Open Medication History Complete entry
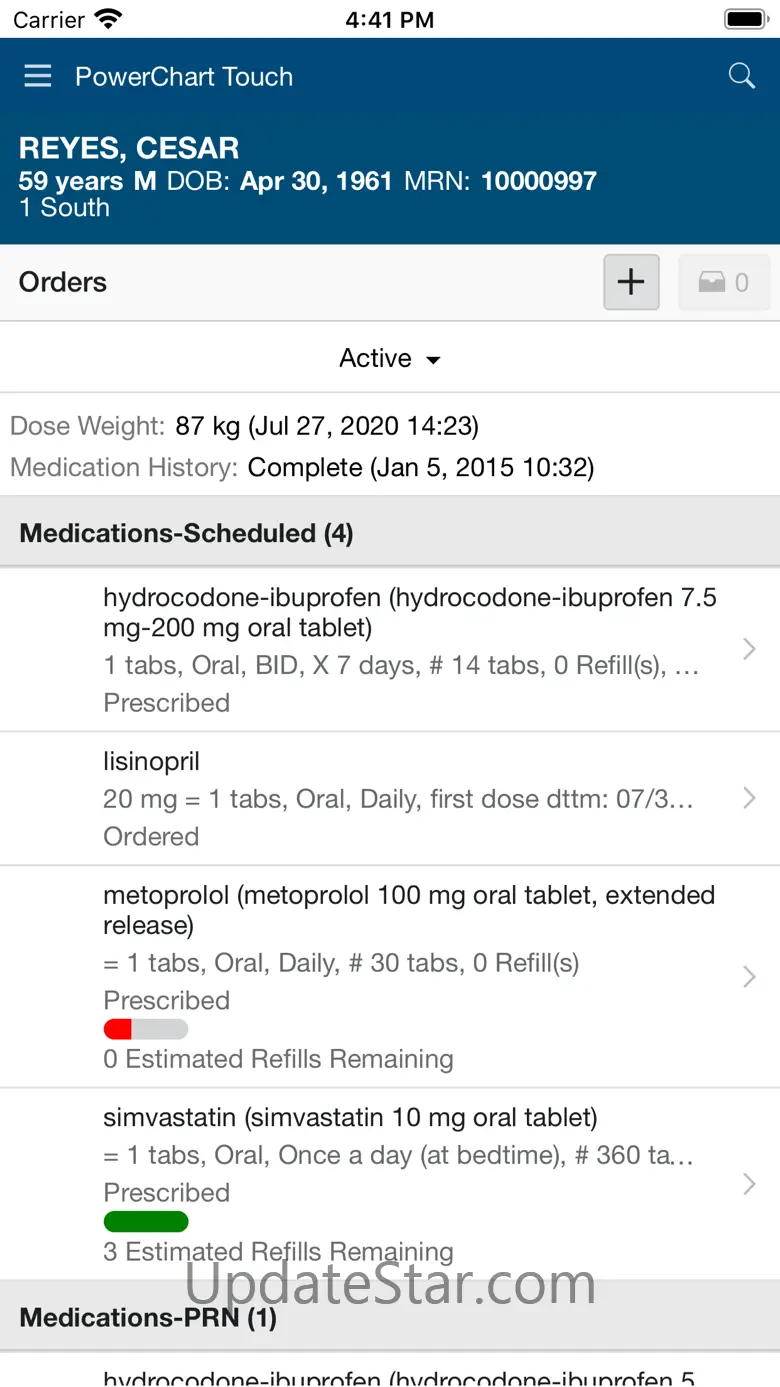The width and height of the screenshot is (780, 1387). click(x=302, y=467)
